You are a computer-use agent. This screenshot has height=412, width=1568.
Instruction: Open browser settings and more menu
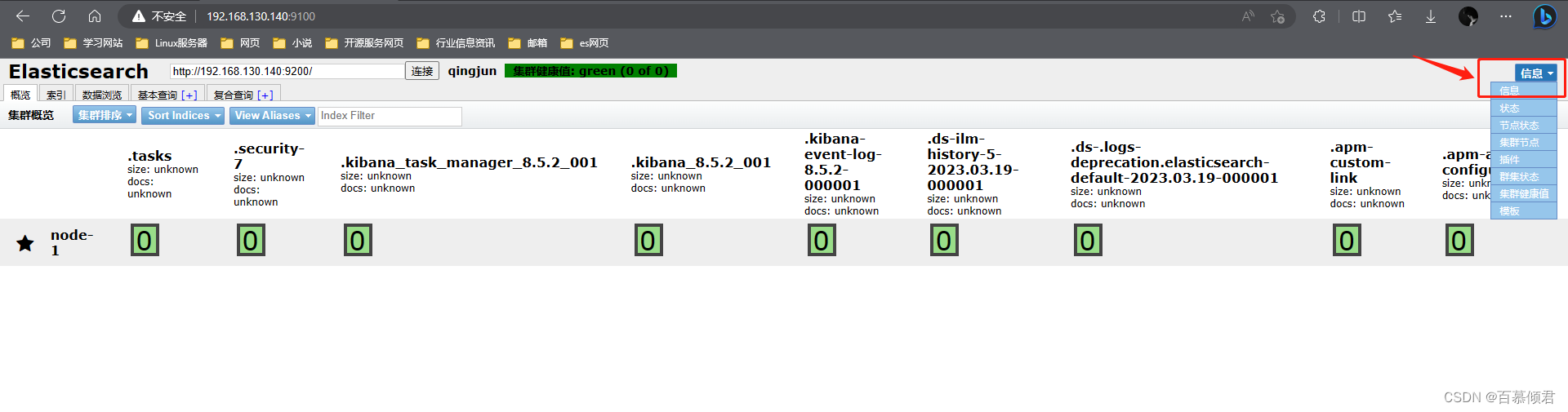pyautogui.click(x=1506, y=16)
